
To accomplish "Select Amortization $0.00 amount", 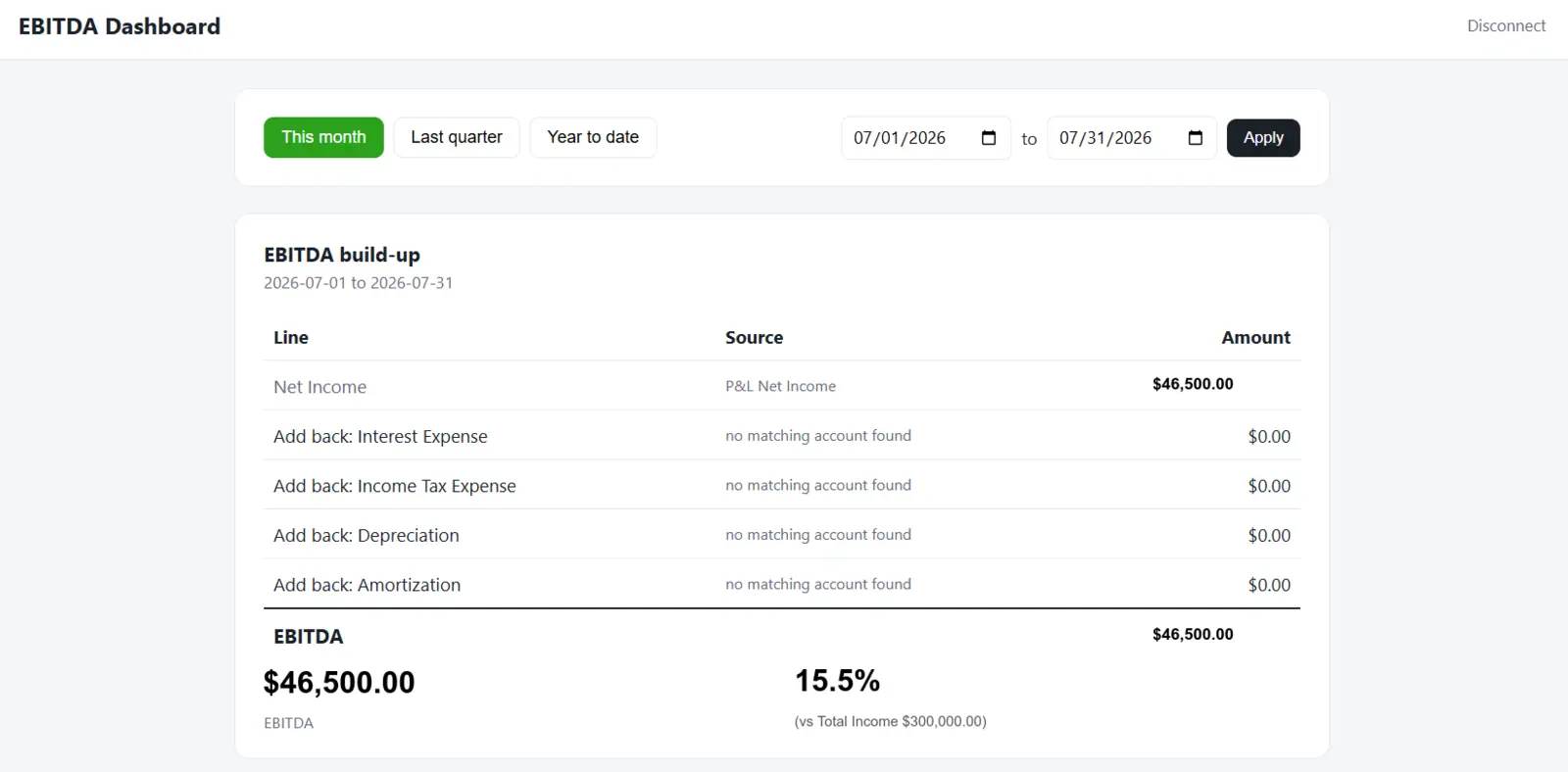I will (1269, 585).
